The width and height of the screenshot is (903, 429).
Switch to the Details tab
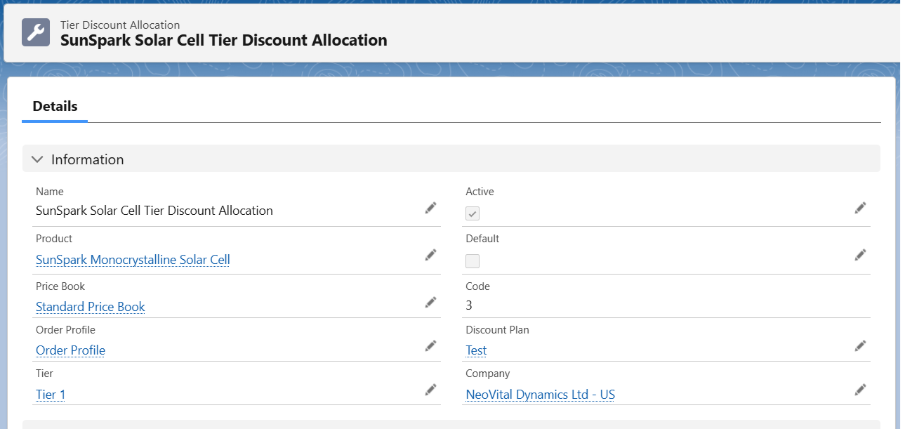(55, 106)
